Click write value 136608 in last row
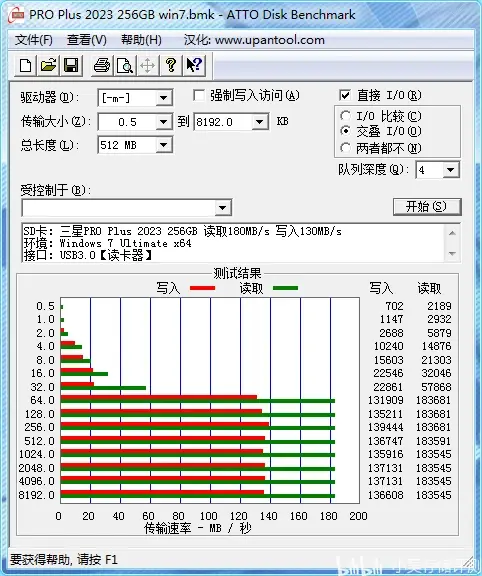The height and width of the screenshot is (576, 482). (x=386, y=495)
